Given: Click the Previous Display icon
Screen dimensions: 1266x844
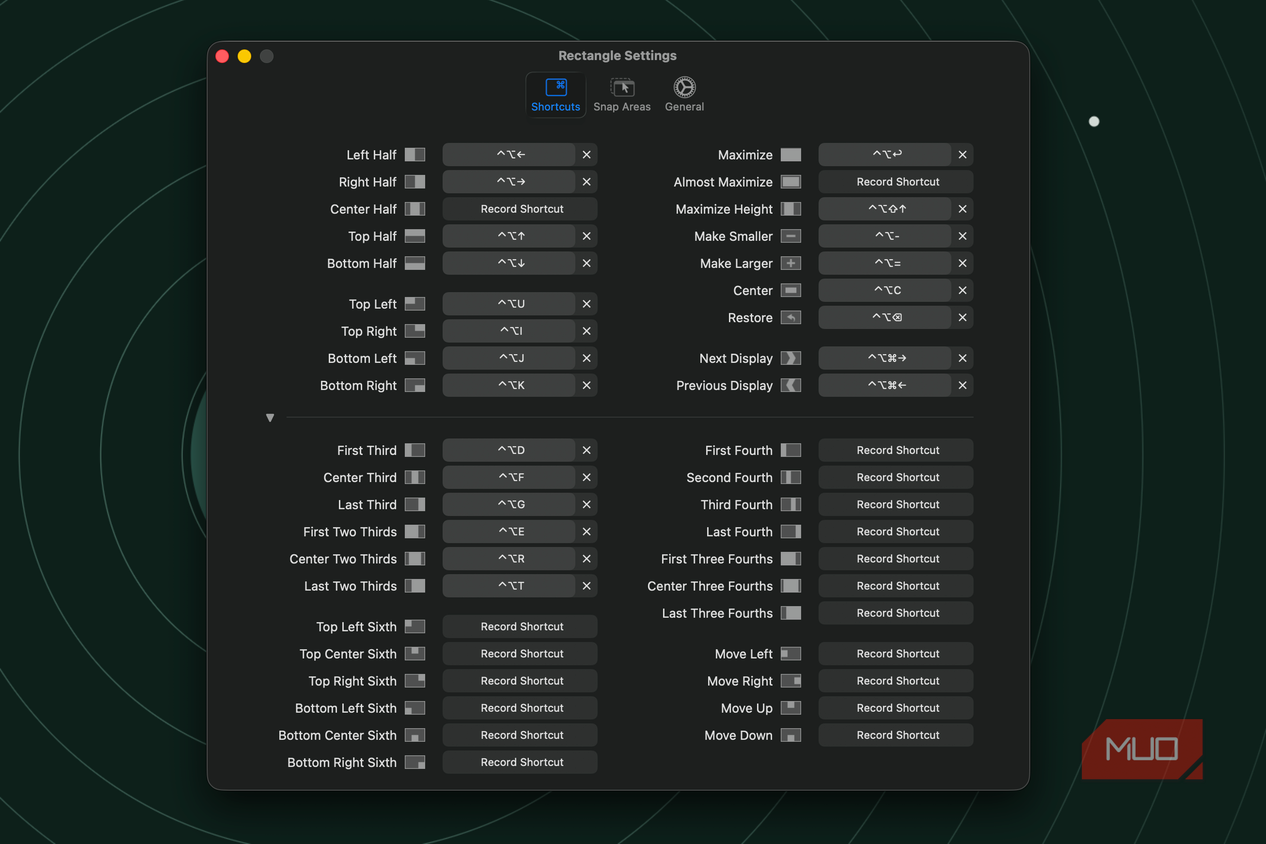Looking at the screenshot, I should (791, 385).
